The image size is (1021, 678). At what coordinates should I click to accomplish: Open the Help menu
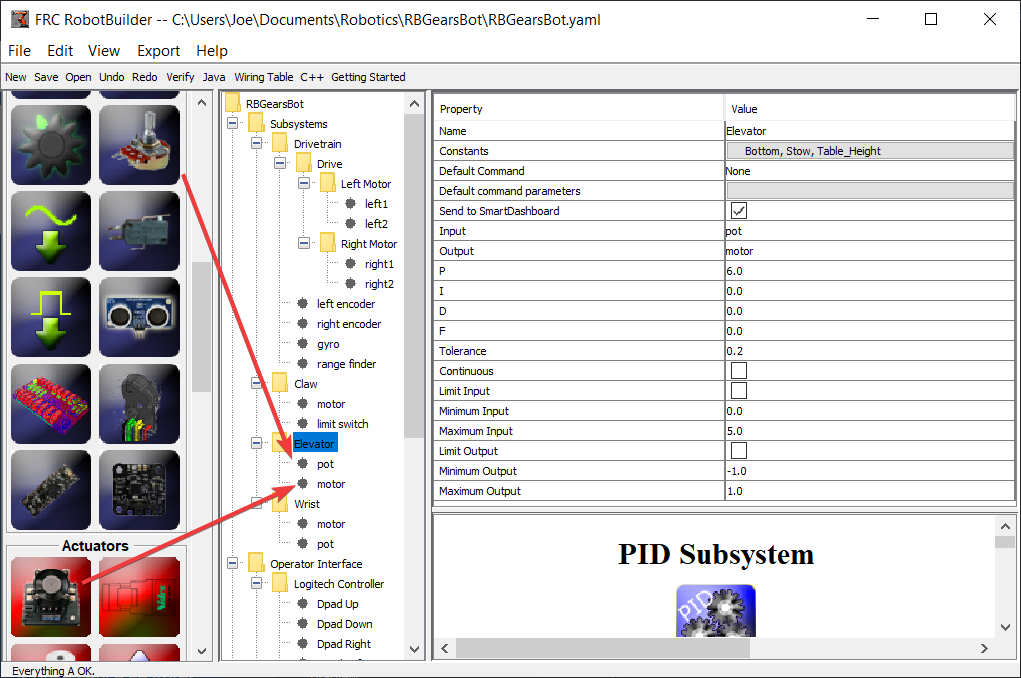click(x=212, y=50)
